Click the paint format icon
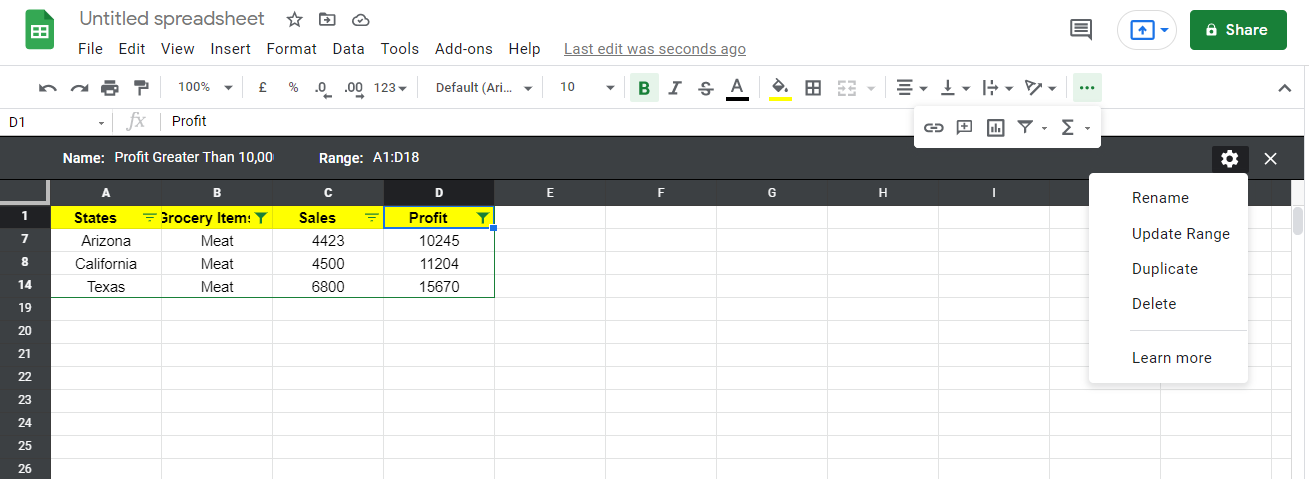This screenshot has width=1309, height=479. click(x=141, y=88)
